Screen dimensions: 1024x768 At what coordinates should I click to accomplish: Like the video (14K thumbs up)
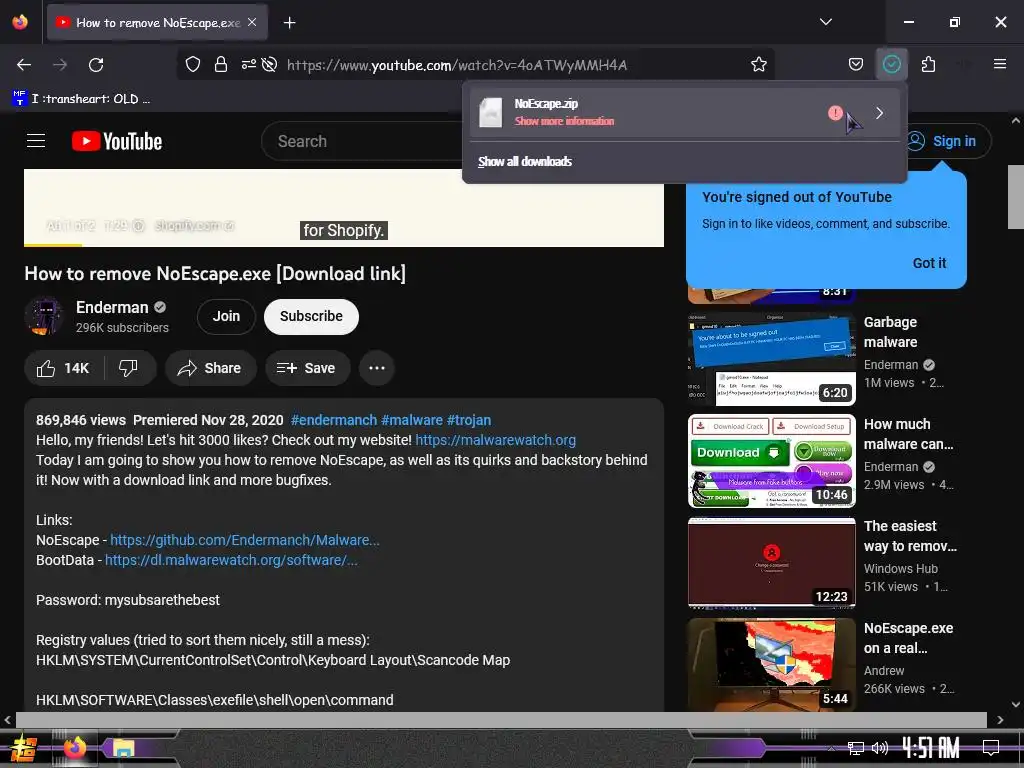[63, 368]
